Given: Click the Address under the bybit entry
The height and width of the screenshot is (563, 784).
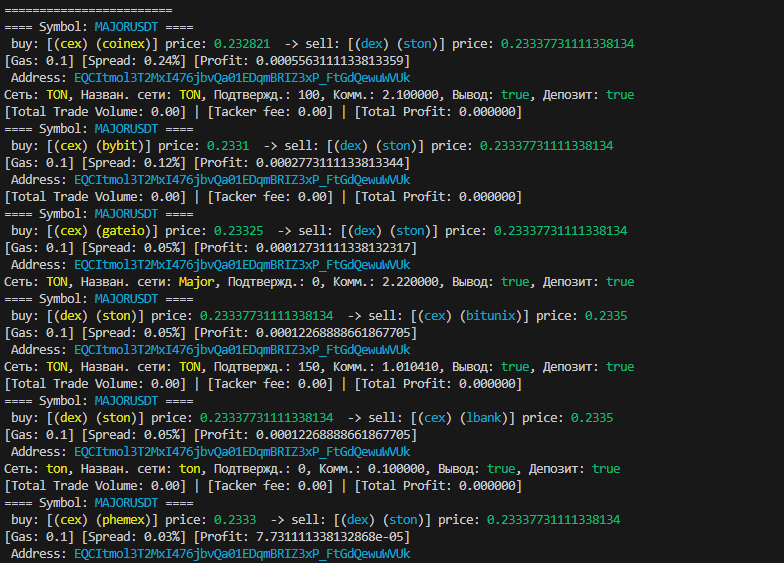Looking at the screenshot, I should (242, 180).
